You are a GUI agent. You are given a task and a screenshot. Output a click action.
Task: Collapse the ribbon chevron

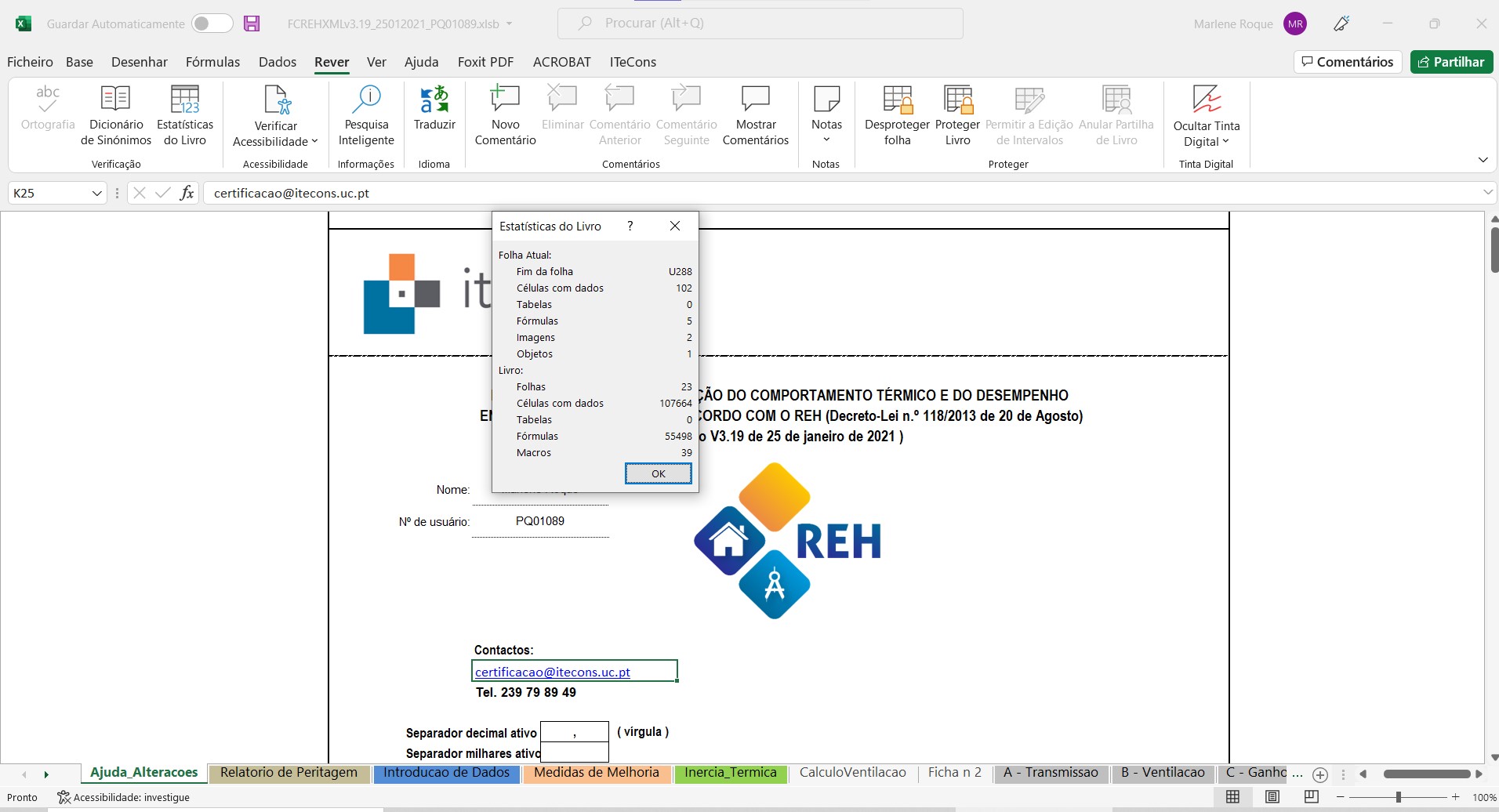click(1483, 160)
